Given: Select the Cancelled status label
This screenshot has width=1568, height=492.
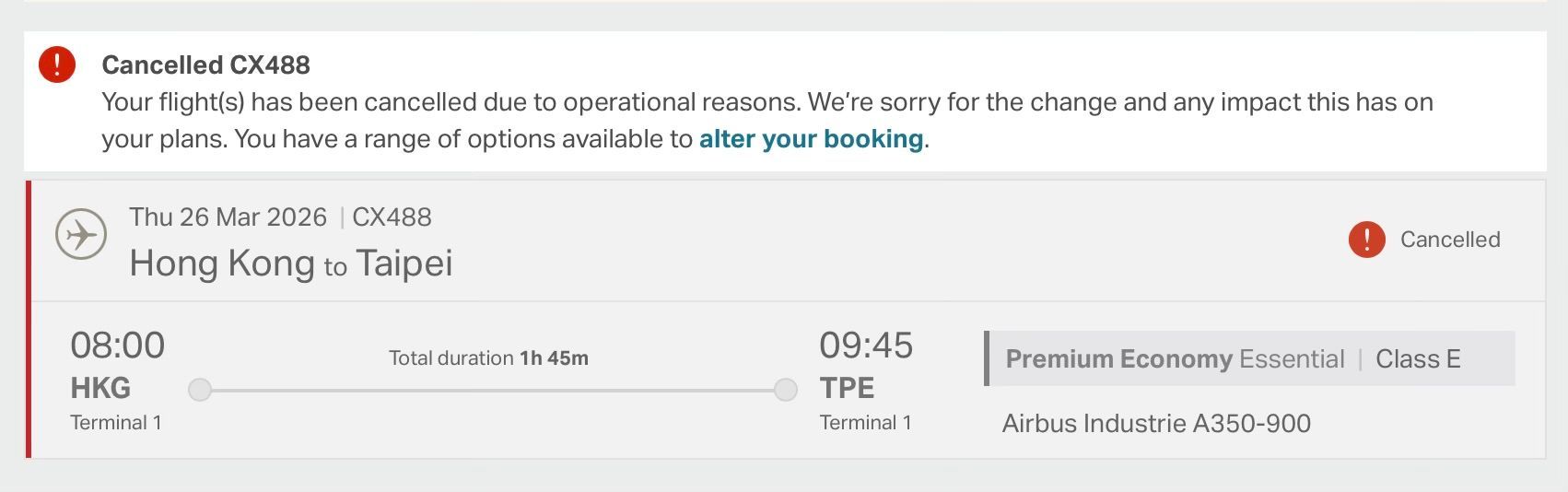Looking at the screenshot, I should [x=1450, y=240].
